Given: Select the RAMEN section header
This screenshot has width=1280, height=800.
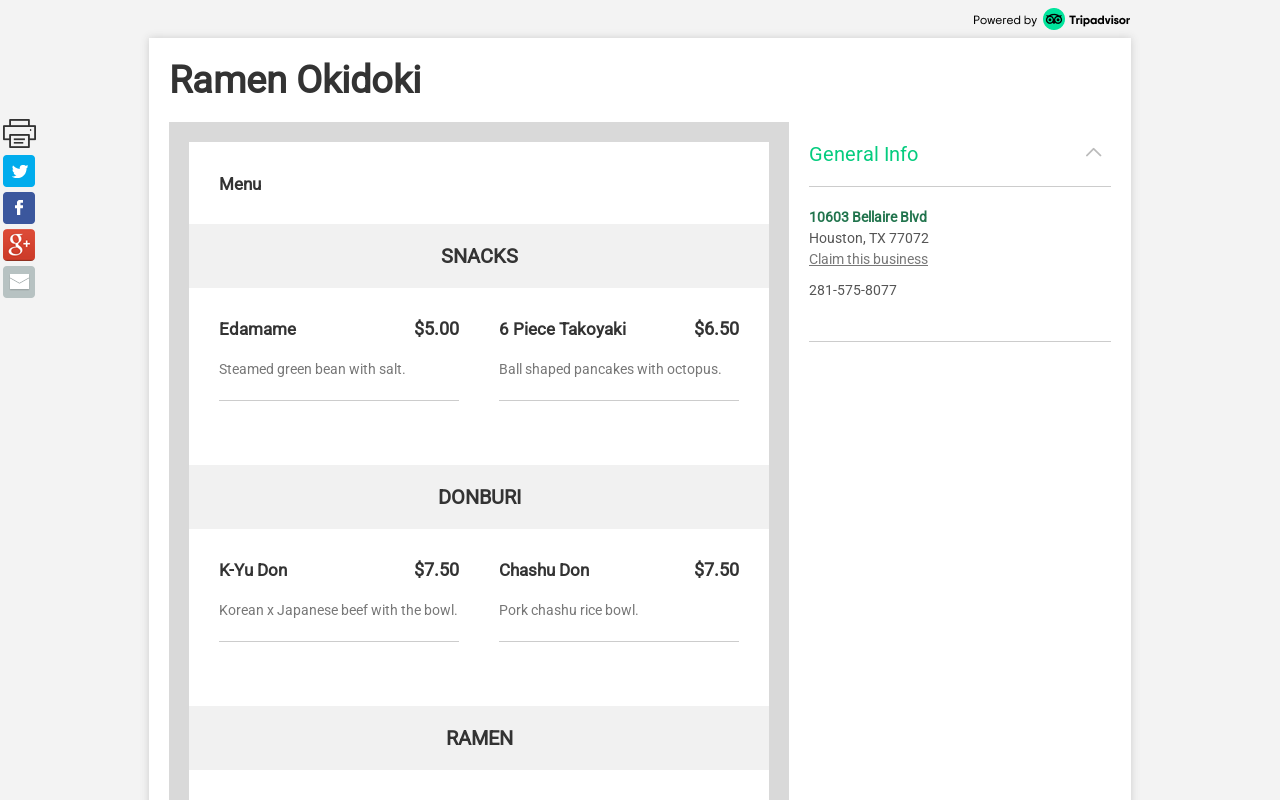Looking at the screenshot, I should (479, 738).
